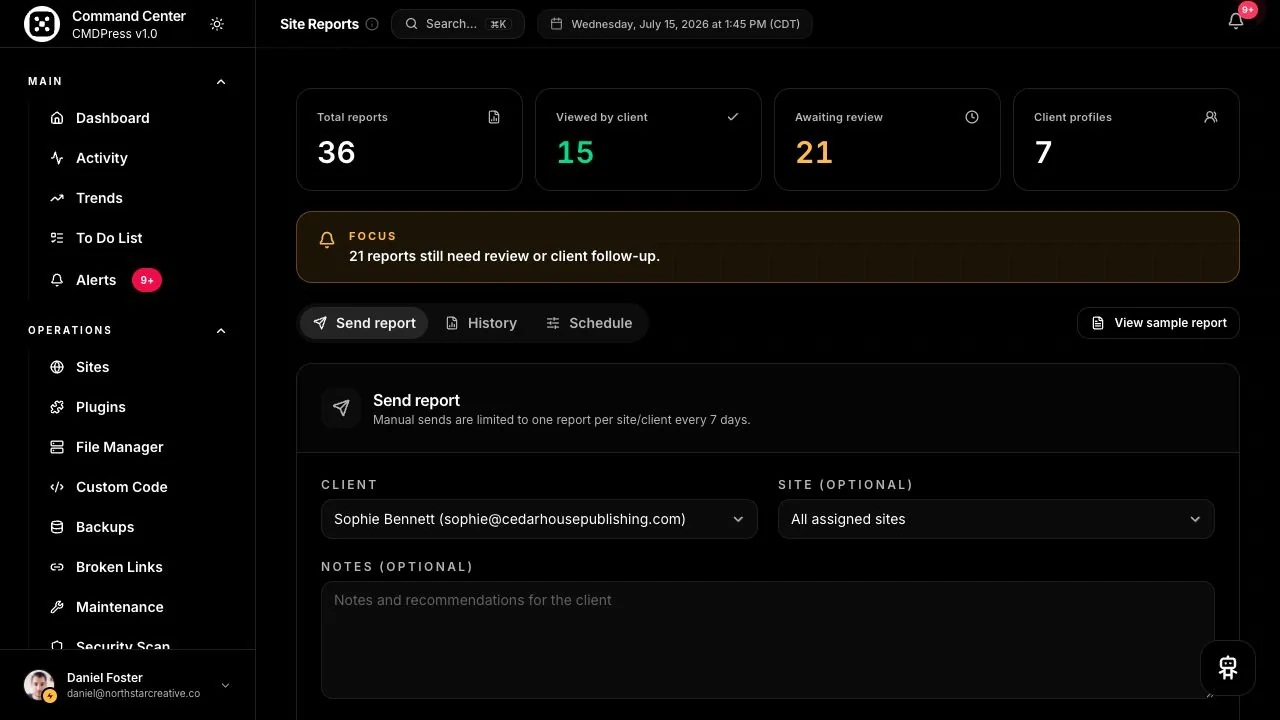Click the Awaiting review clock icon
This screenshot has width=1280, height=720.
[972, 117]
